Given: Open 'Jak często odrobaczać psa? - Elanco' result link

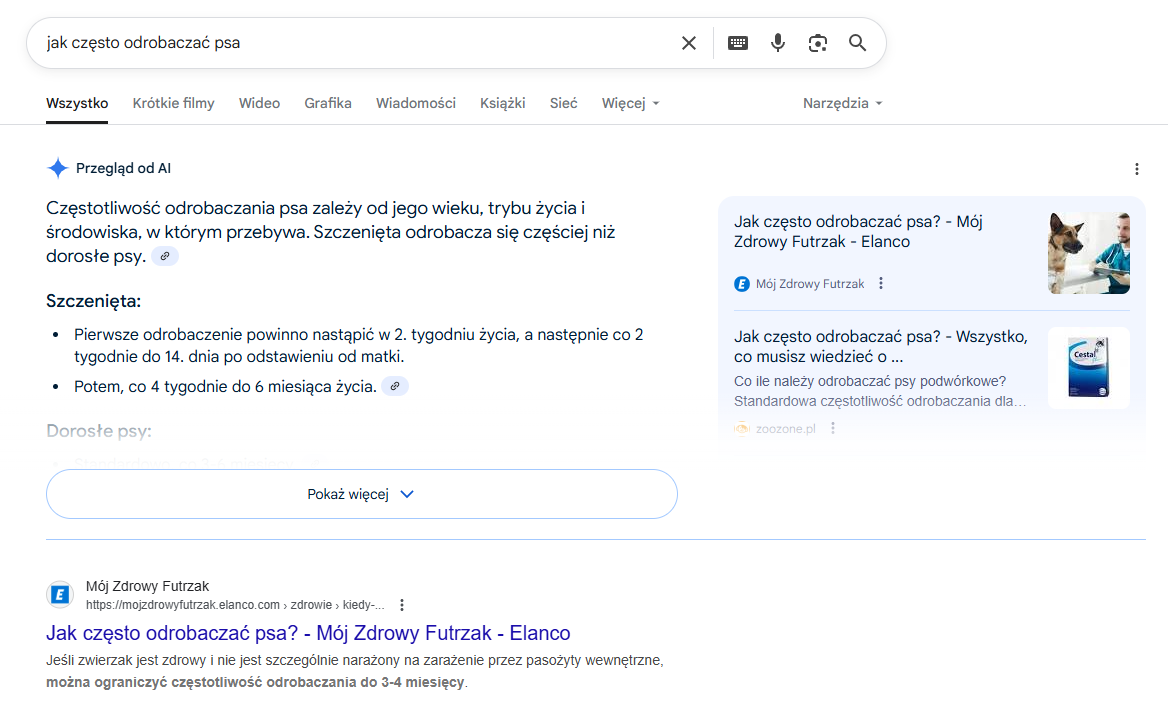Looking at the screenshot, I should click(308, 633).
